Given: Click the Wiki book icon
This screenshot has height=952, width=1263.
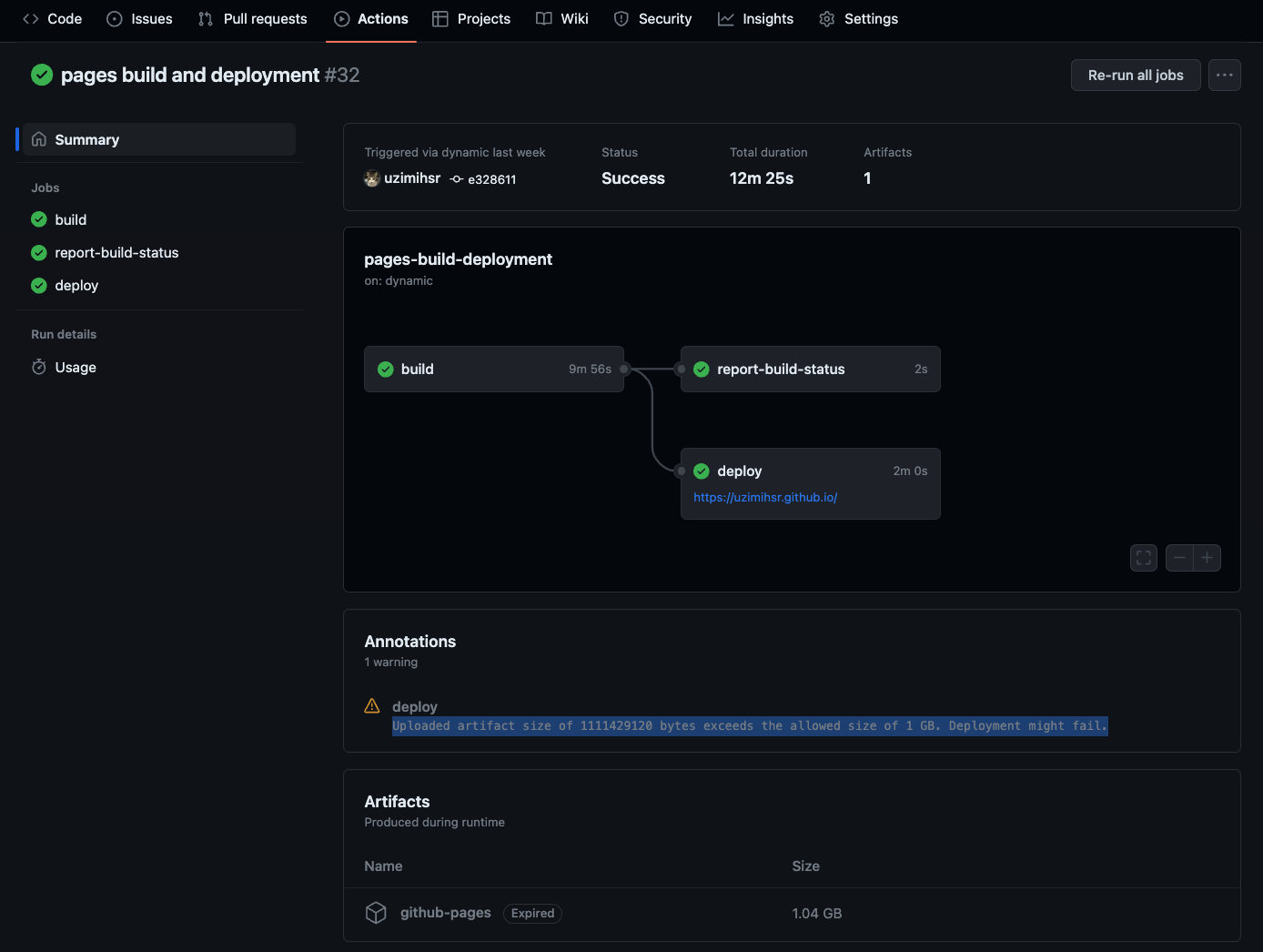Looking at the screenshot, I should [x=544, y=19].
